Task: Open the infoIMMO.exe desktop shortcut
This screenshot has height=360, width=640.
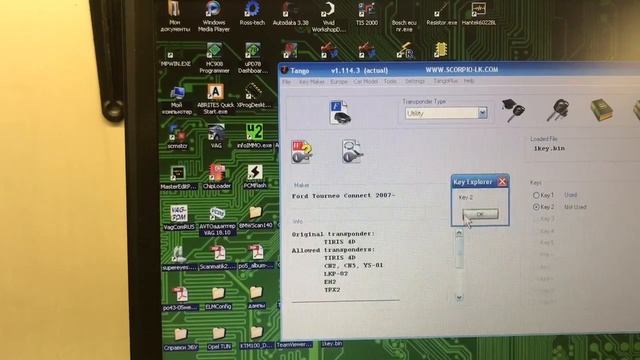Action: [254, 136]
